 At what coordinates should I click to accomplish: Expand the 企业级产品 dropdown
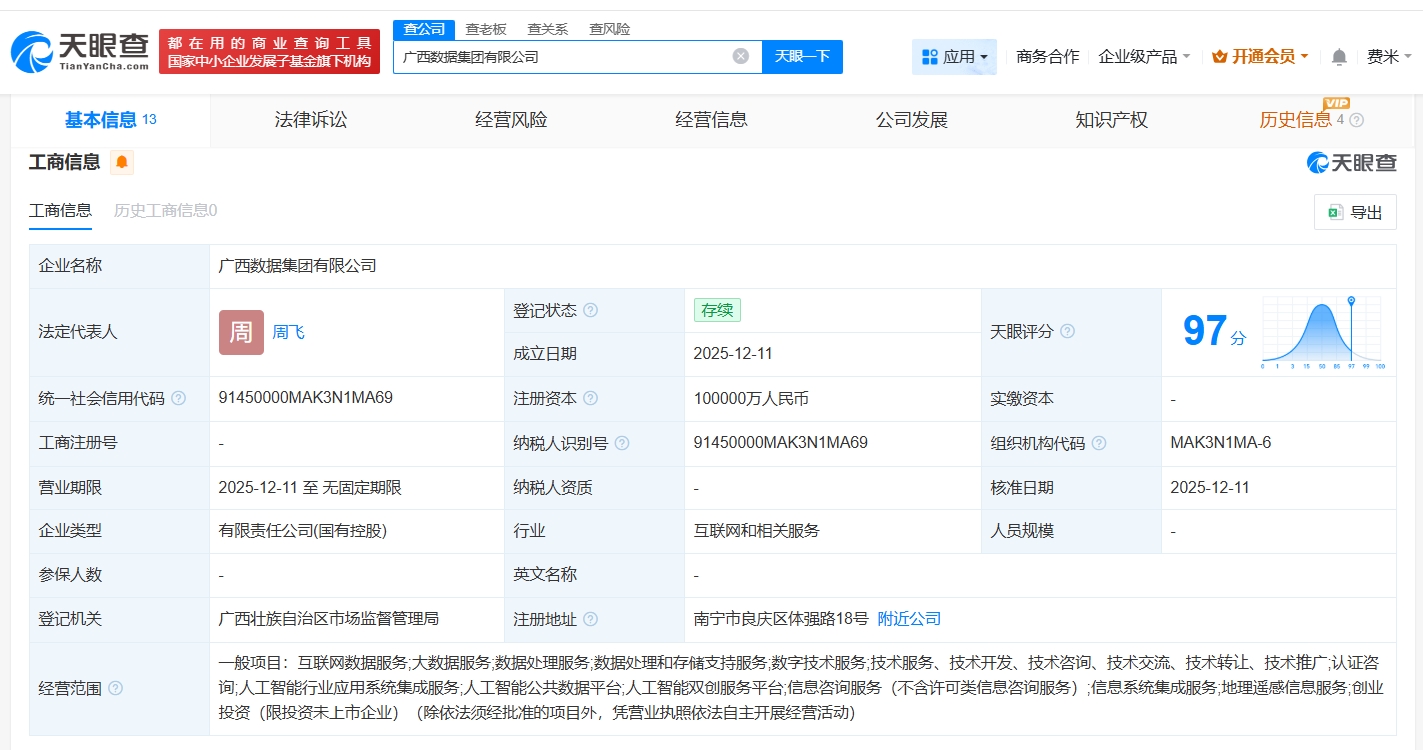point(1144,57)
